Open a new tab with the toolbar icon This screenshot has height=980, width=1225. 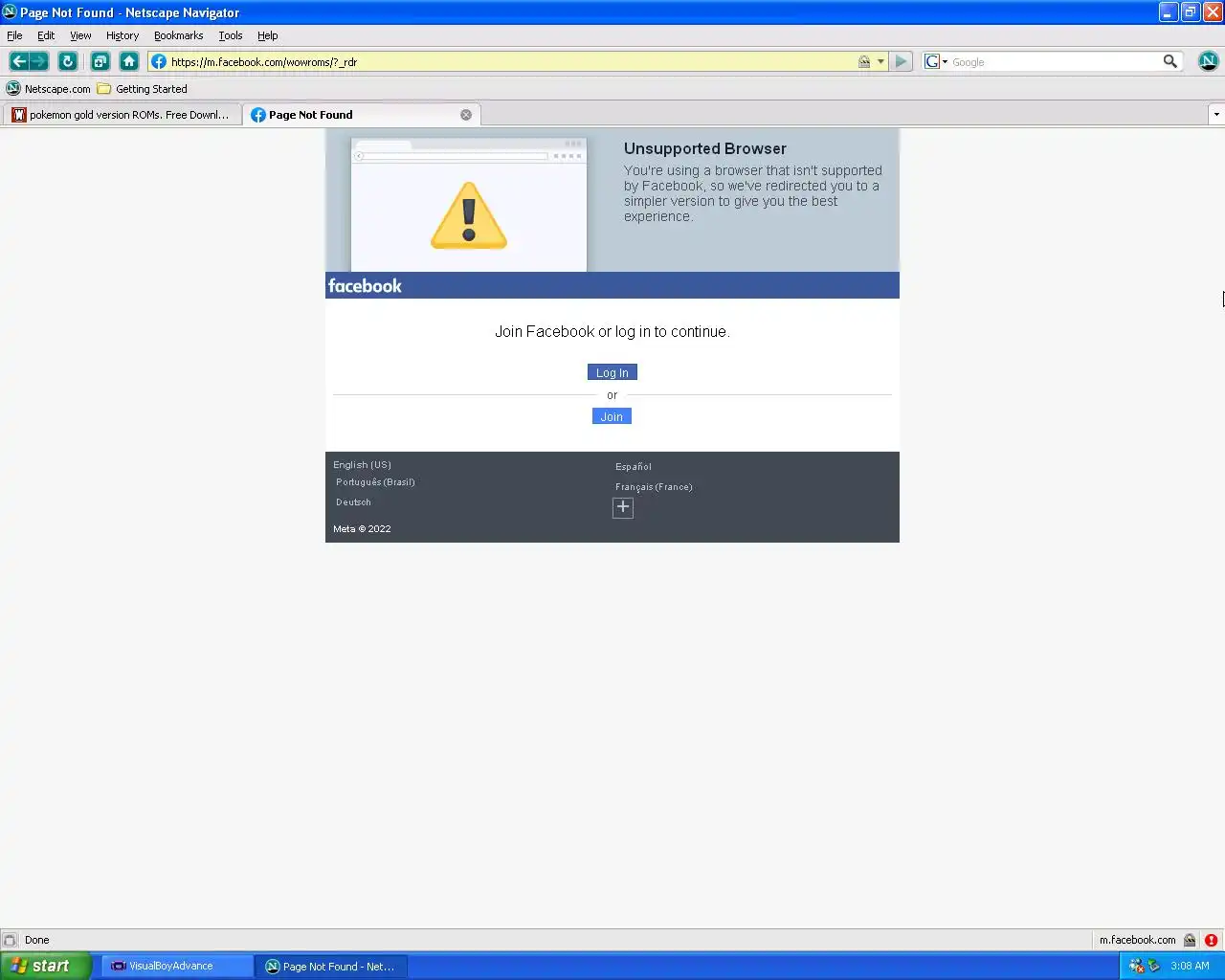(x=100, y=61)
